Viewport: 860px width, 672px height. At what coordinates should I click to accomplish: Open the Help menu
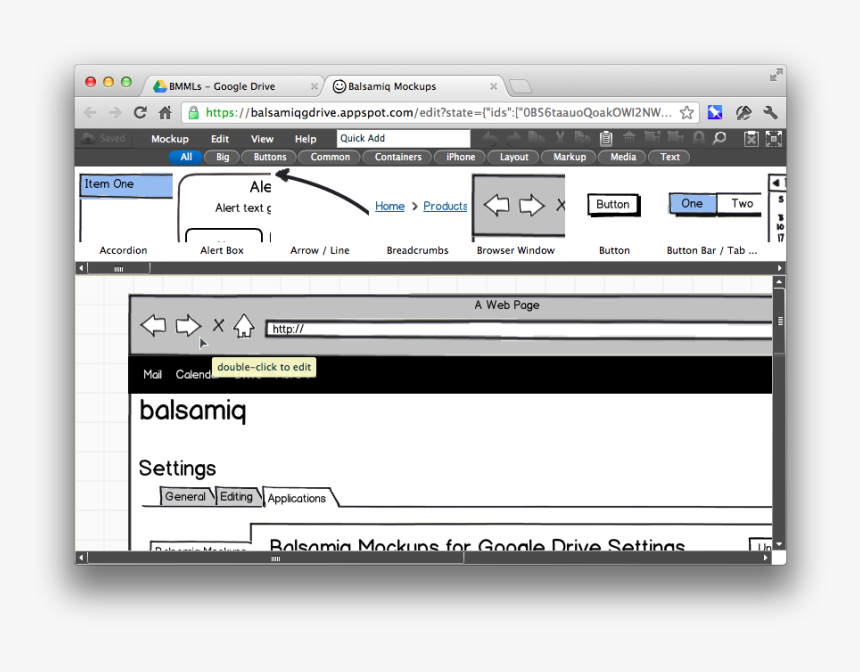[305, 139]
